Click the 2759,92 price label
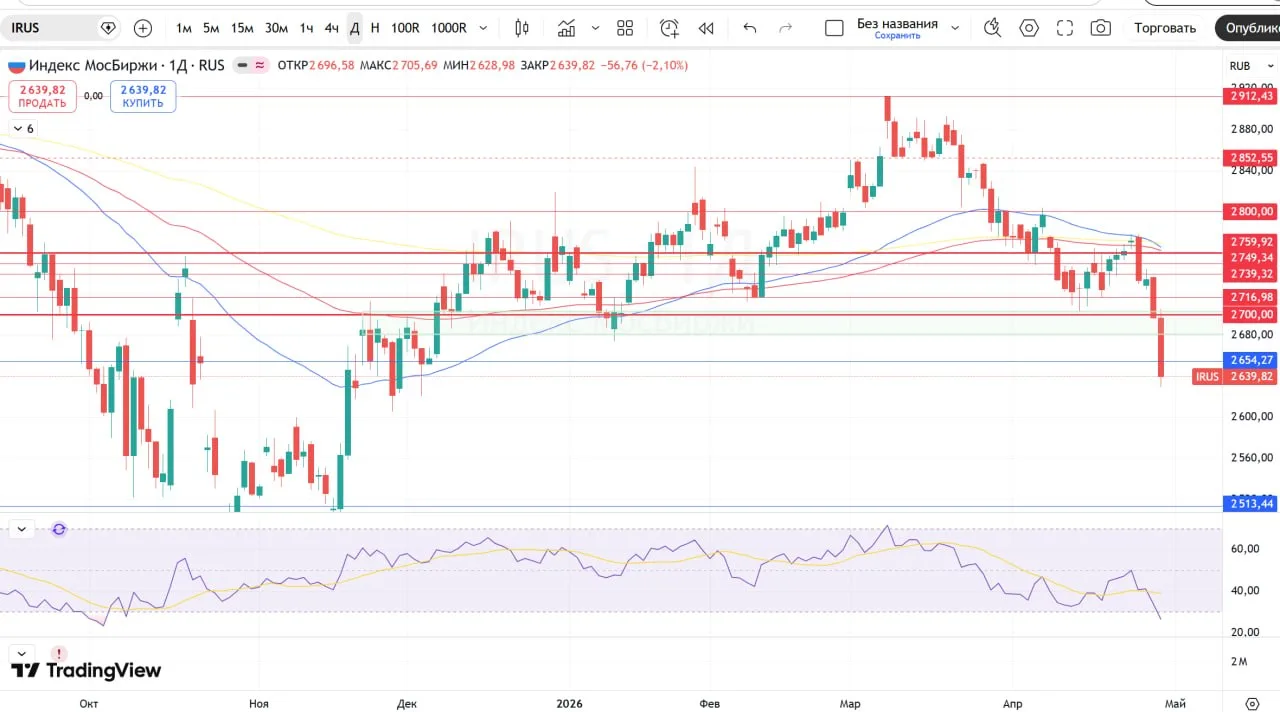Viewport: 1280px width, 712px height. tap(1250, 242)
